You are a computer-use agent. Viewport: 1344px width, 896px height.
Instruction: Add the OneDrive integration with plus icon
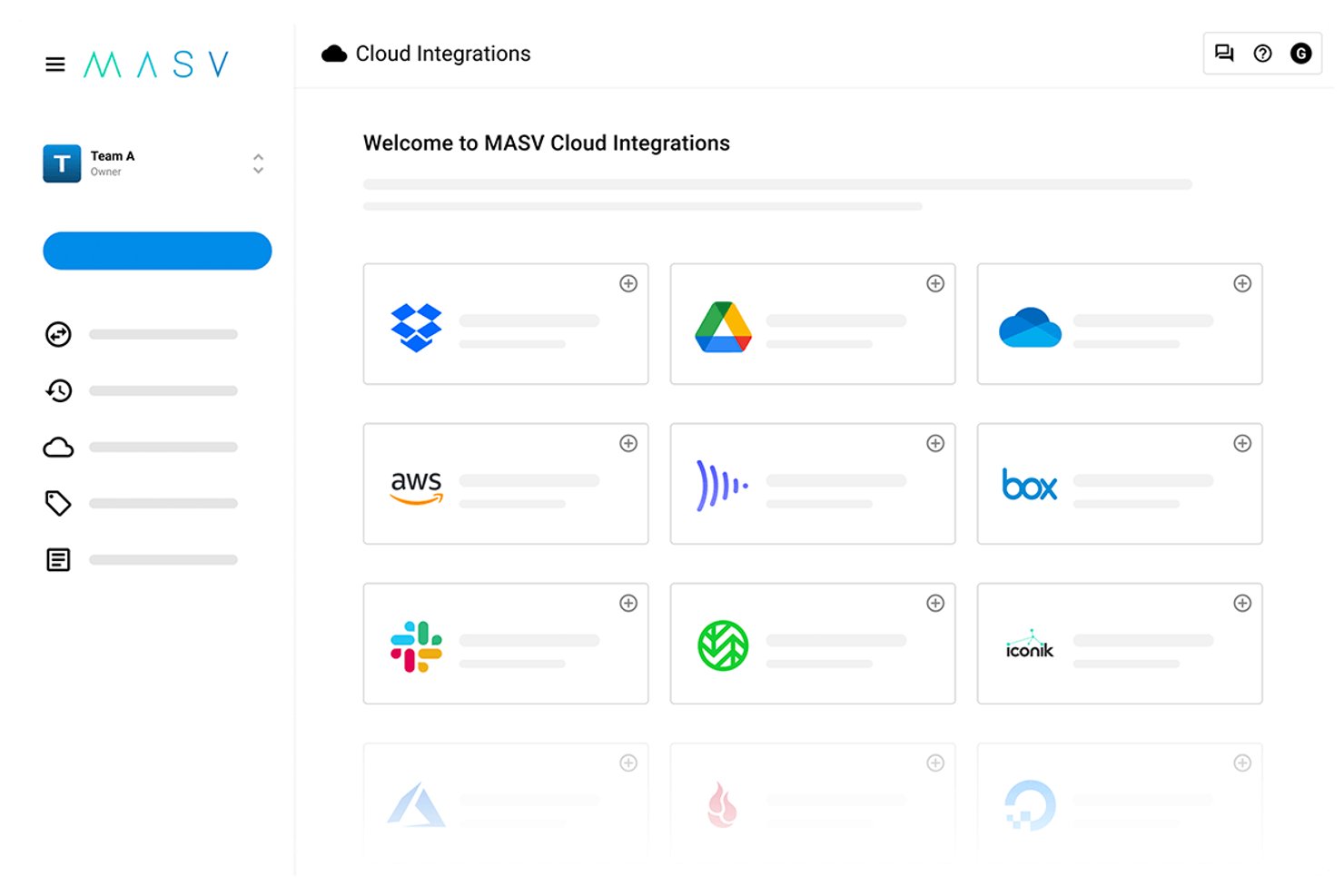coord(1242,283)
